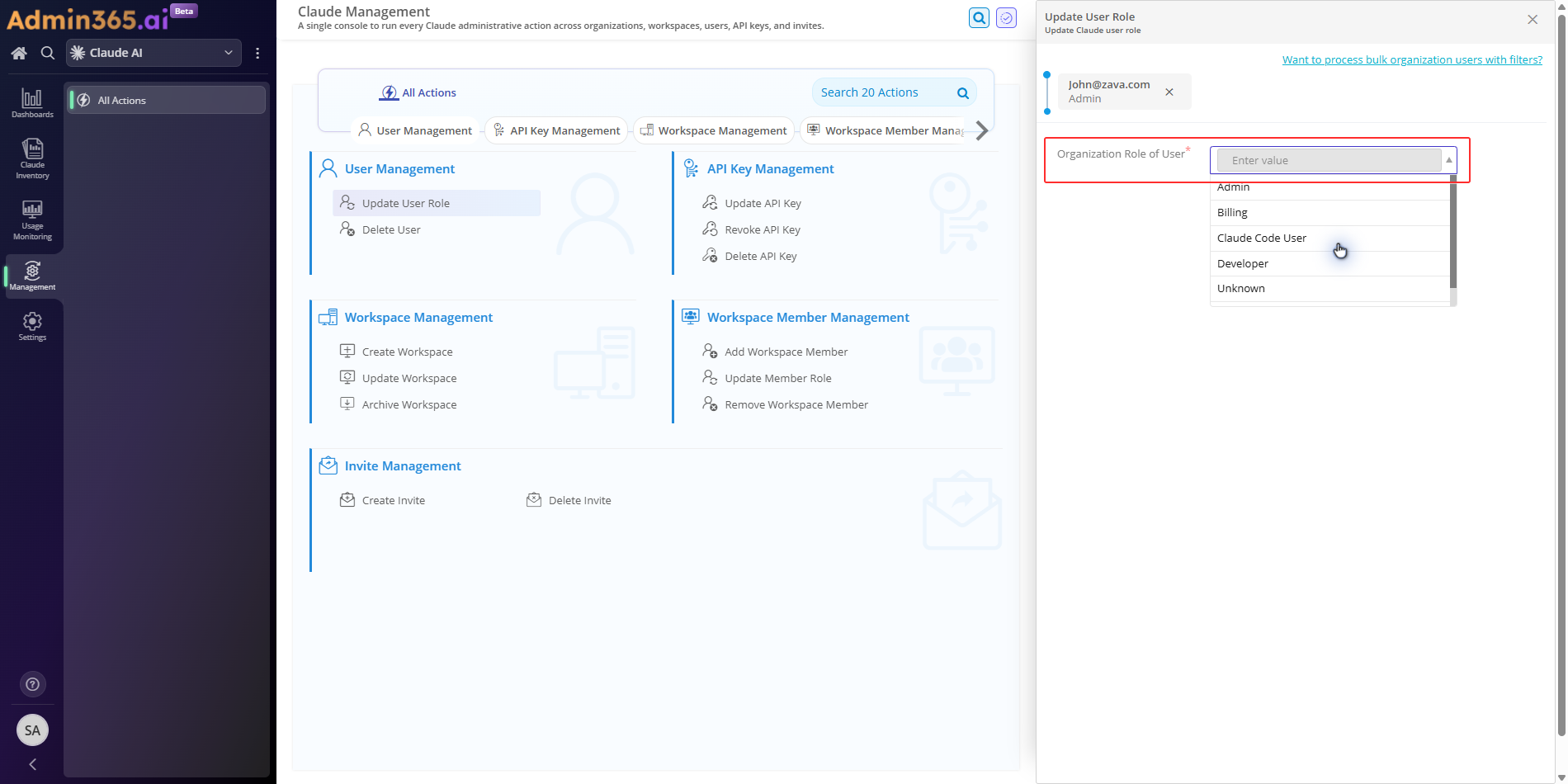Switch to the User Management tab

click(416, 130)
